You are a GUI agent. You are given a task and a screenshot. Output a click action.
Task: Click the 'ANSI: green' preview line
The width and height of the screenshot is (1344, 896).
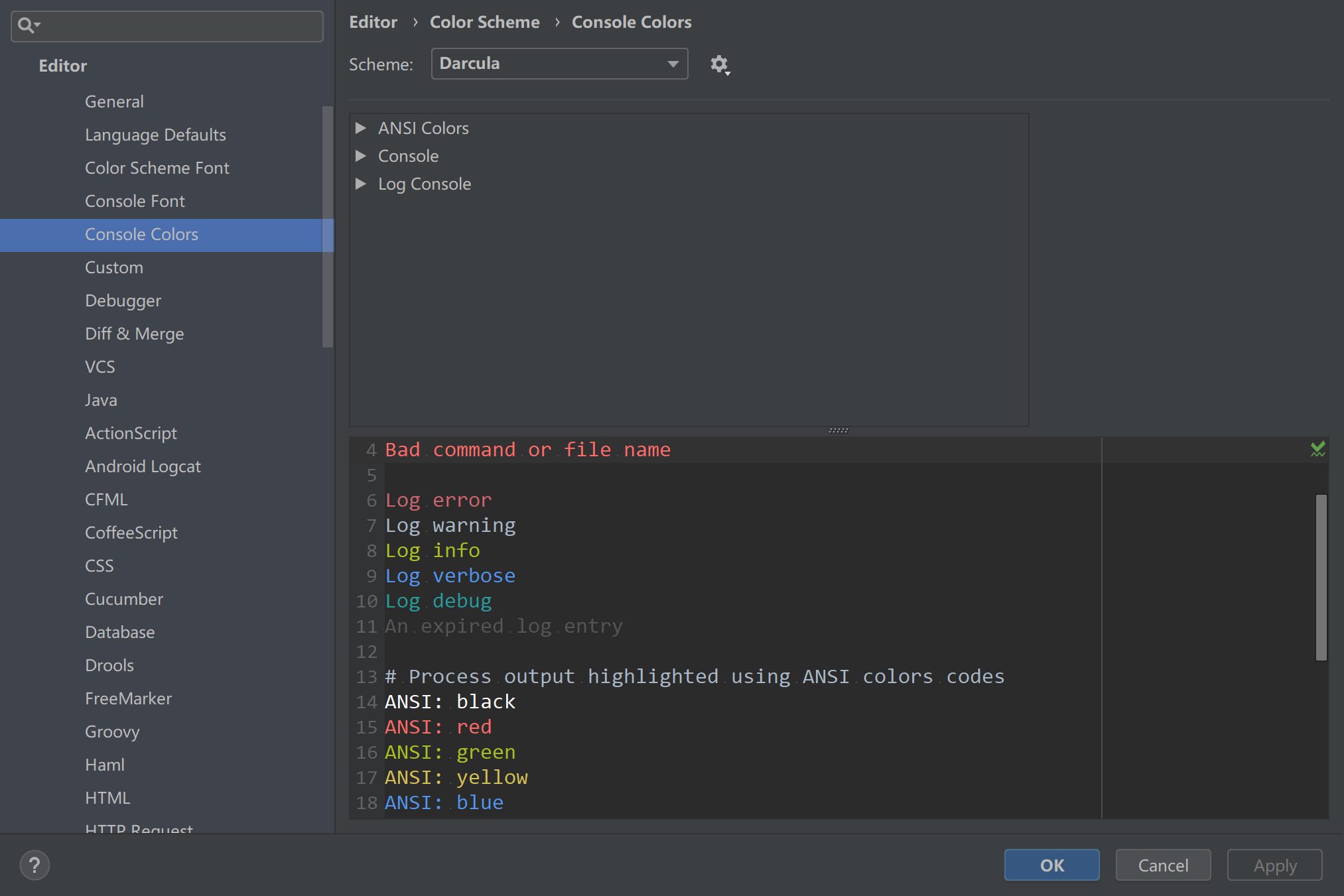450,752
